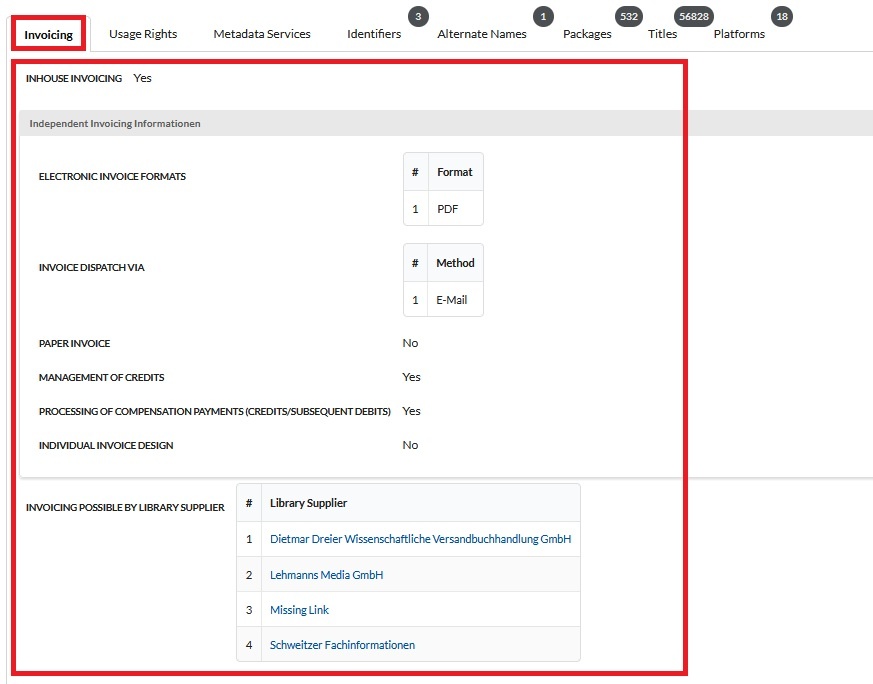Image resolution: width=873 pixels, height=684 pixels.
Task: Select the Metadata Services tab
Action: click(262, 34)
